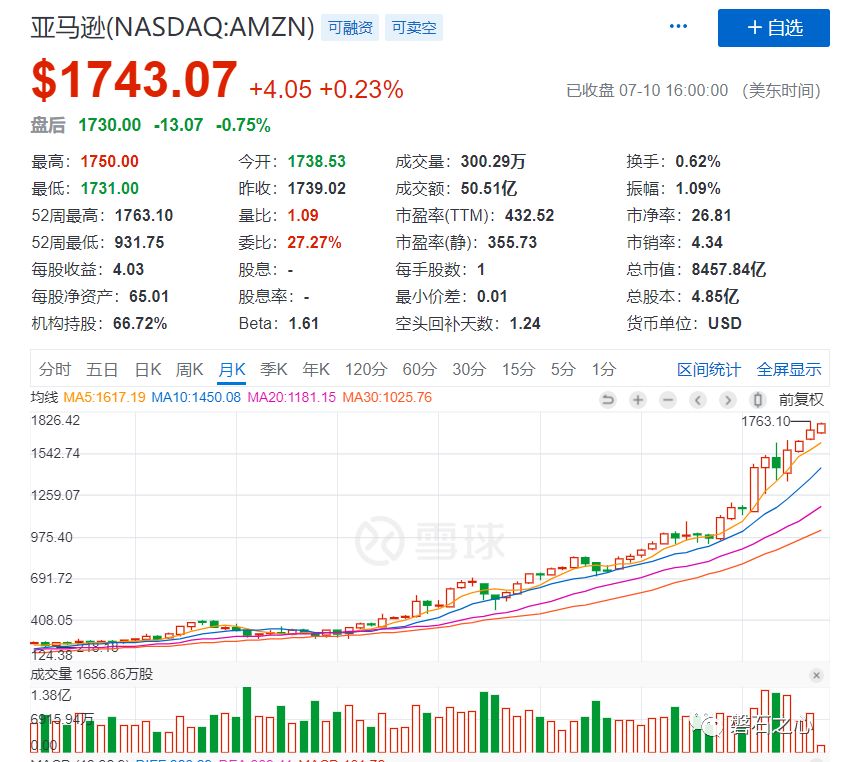The image size is (841, 762).
Task: Click the after-hours price 1730.00
Action: pyautogui.click(x=109, y=125)
